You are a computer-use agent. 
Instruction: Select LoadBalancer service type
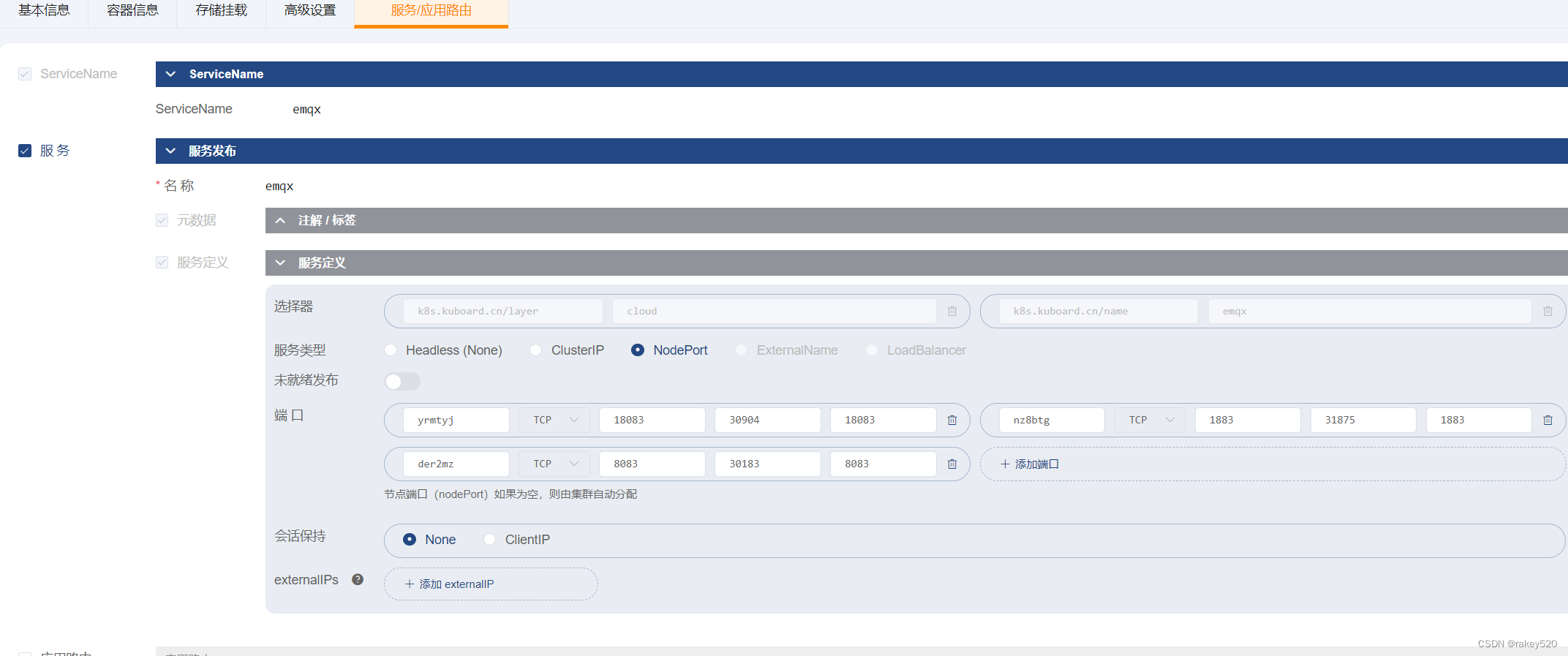coord(872,351)
